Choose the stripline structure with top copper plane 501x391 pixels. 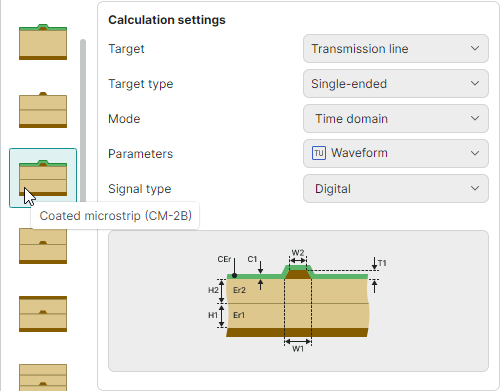tap(43, 314)
